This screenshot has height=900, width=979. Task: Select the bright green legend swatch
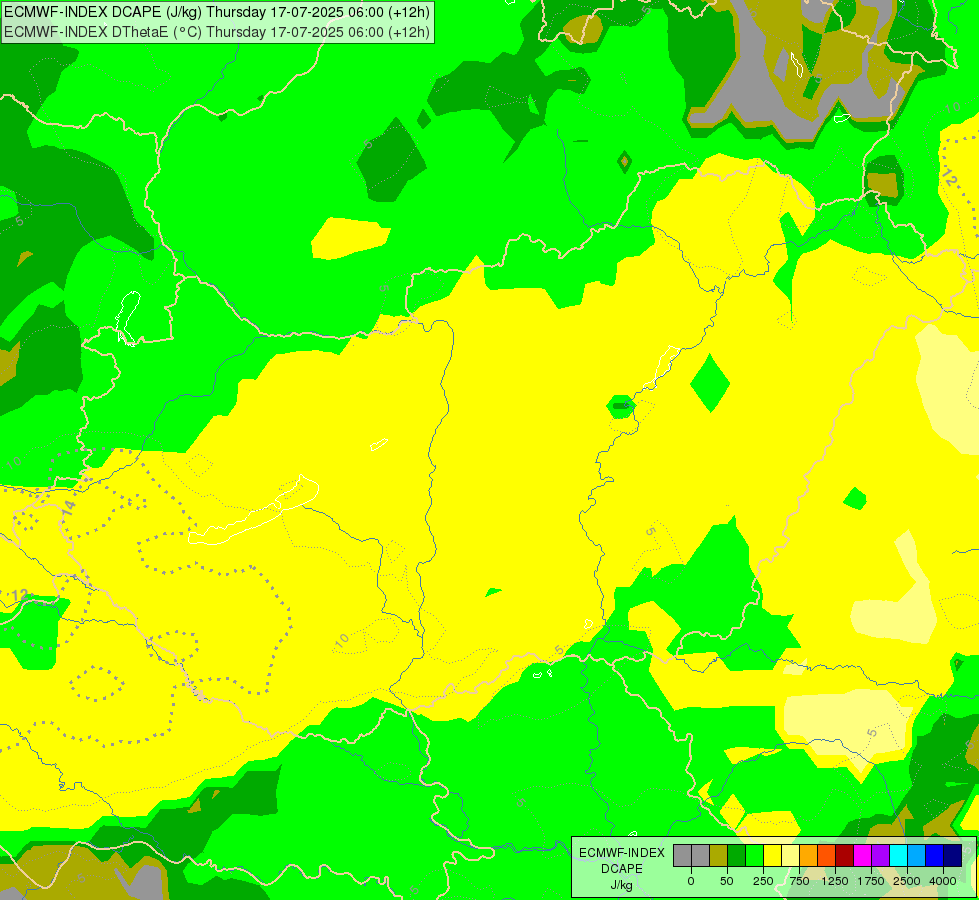click(x=754, y=856)
